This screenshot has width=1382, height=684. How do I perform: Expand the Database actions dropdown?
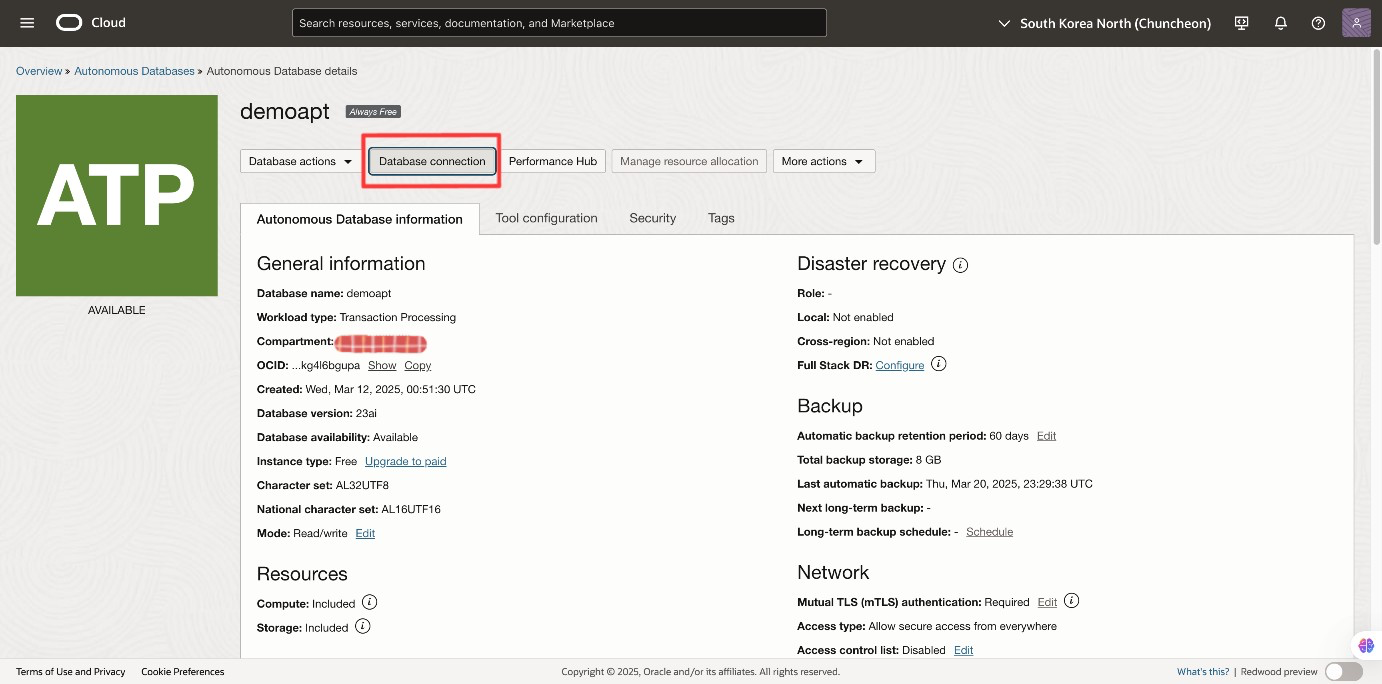click(x=300, y=161)
